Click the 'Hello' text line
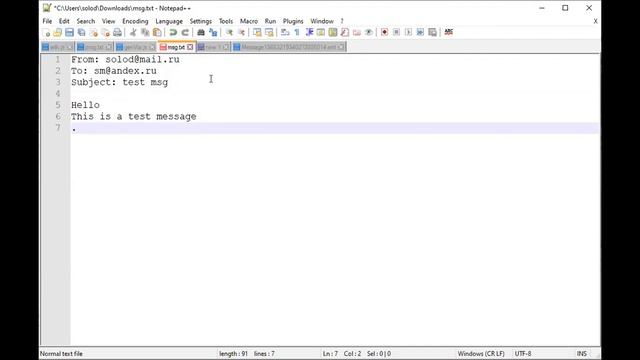The width and height of the screenshot is (640, 360). pyautogui.click(x=85, y=105)
